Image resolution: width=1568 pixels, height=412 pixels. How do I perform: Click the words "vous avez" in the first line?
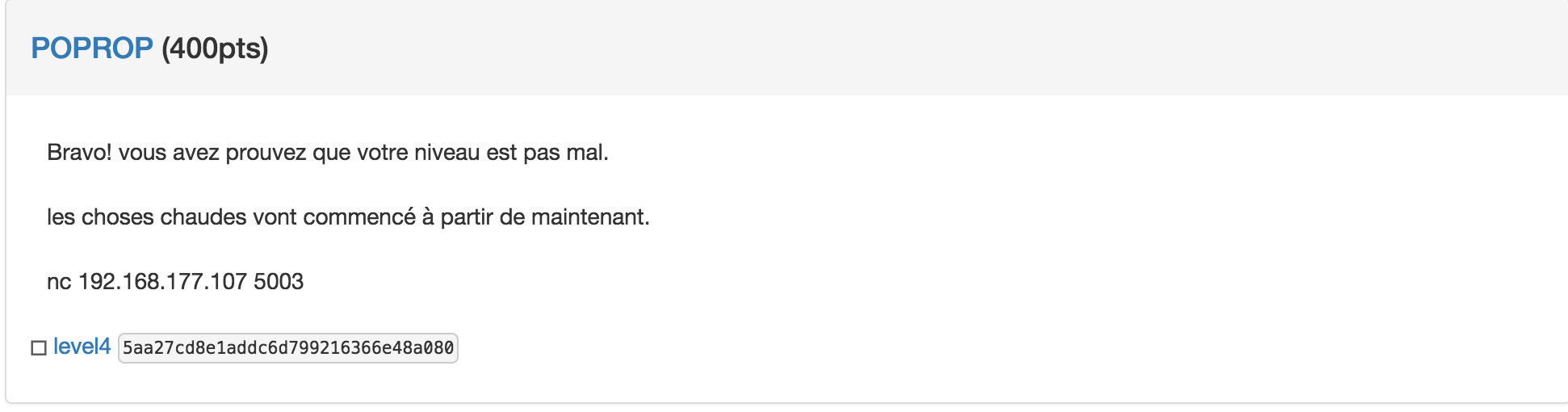[x=168, y=153]
